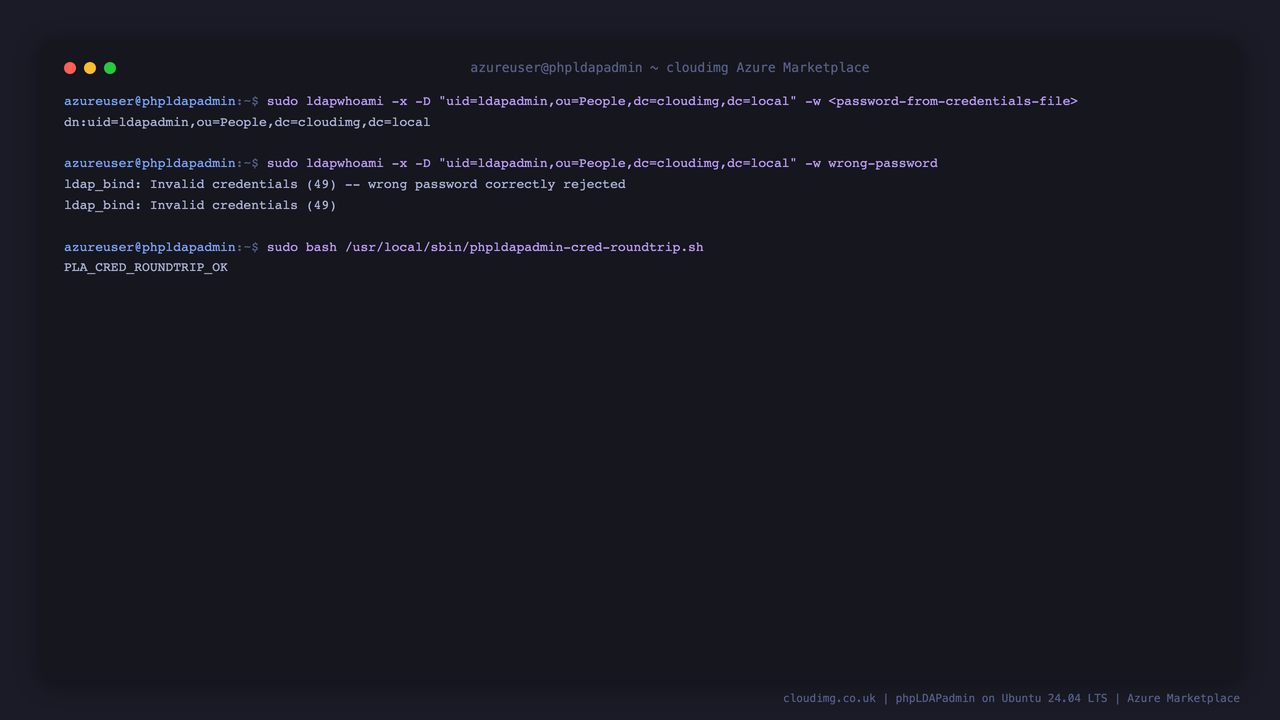Click the ldapwhoami command using wrong-password
1280x720 pixels.
click(x=602, y=163)
